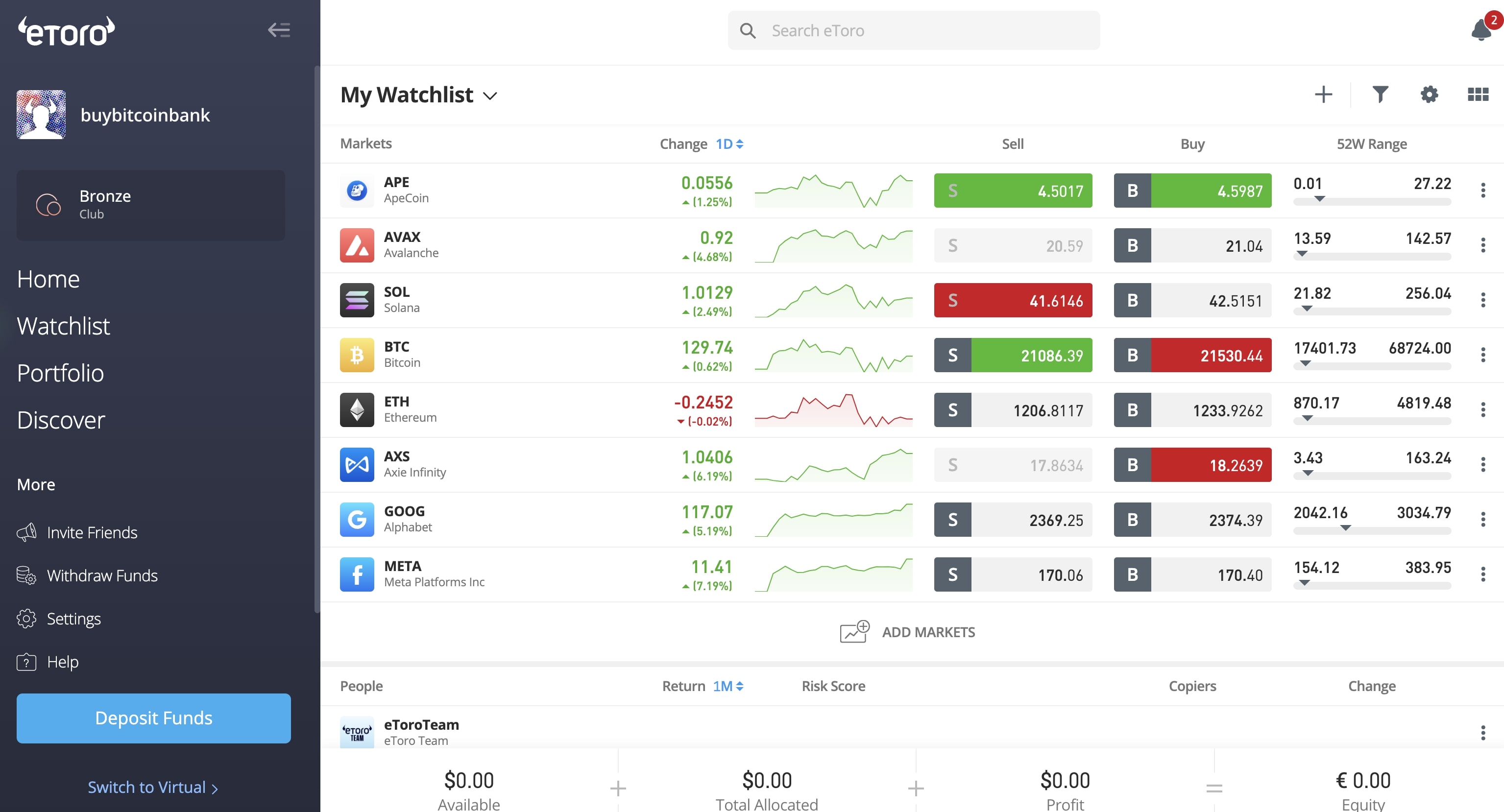Click Sell ETH at 1206.8117
Screen dimensions: 1504x812
1013,410
